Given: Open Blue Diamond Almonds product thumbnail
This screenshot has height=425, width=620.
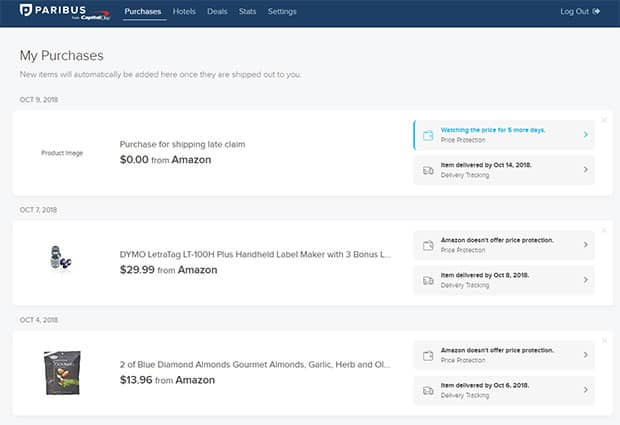Looking at the screenshot, I should 62,373.
